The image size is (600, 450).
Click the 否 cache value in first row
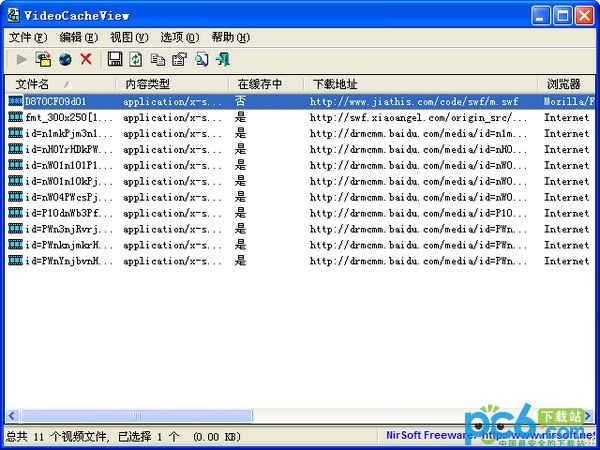click(240, 101)
